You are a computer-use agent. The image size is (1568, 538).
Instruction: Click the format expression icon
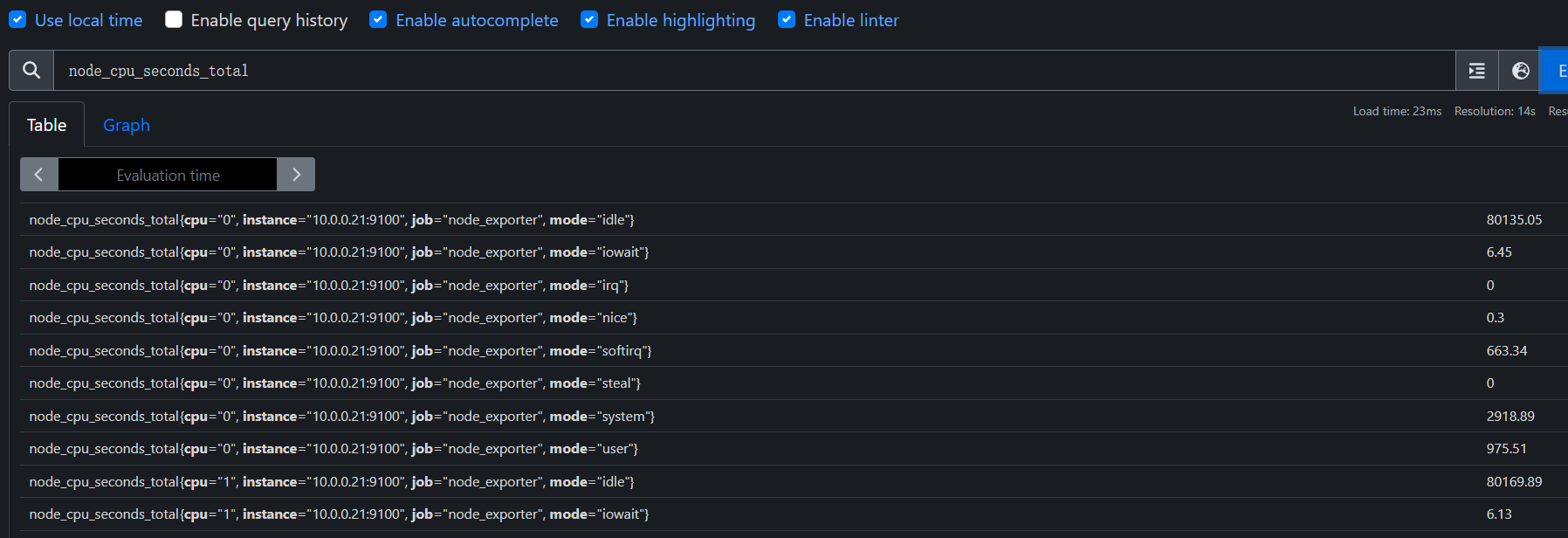(x=1476, y=71)
